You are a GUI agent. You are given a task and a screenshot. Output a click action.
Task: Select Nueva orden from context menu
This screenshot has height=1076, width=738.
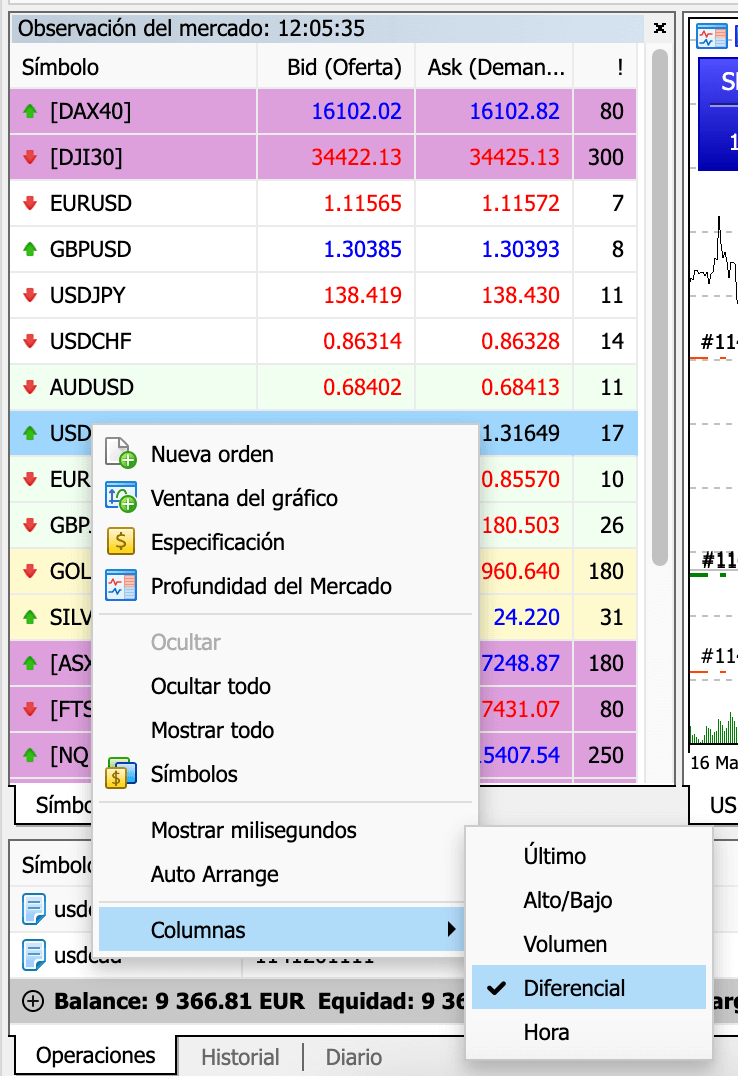pyautogui.click(x=212, y=454)
